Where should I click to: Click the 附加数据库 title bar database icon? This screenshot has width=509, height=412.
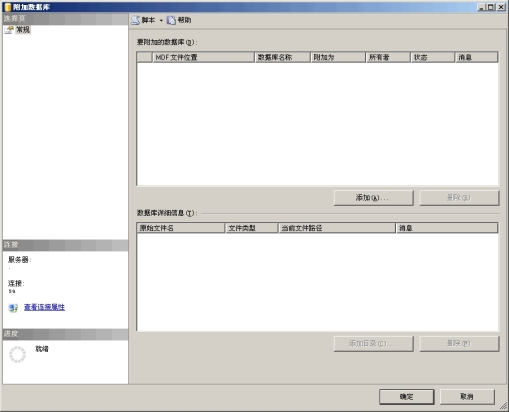click(x=7, y=7)
